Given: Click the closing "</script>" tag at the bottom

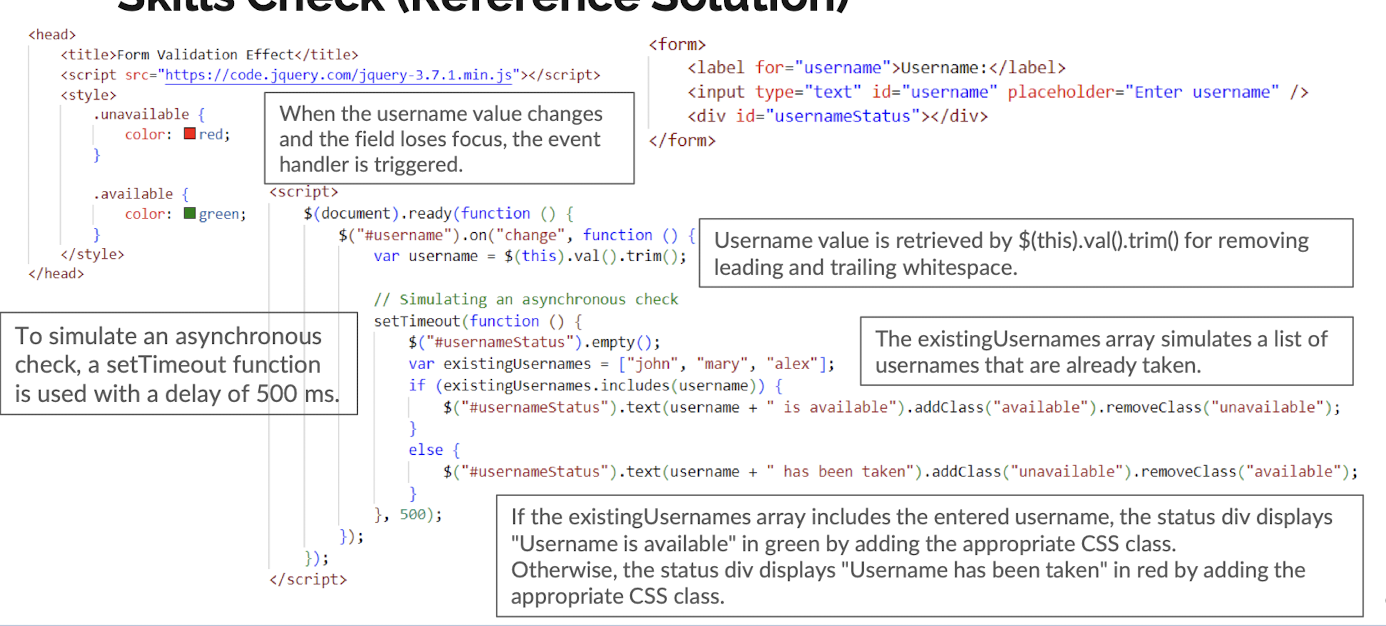Looking at the screenshot, I should point(308,578).
